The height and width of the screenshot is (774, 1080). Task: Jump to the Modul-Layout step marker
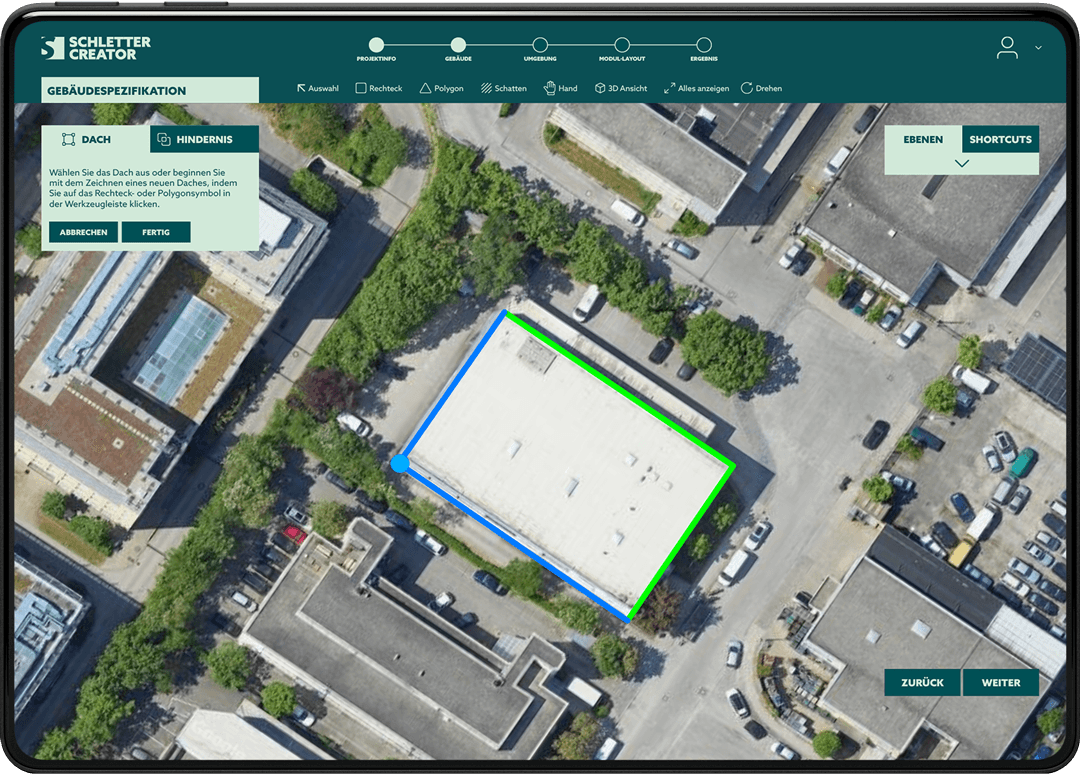[622, 45]
